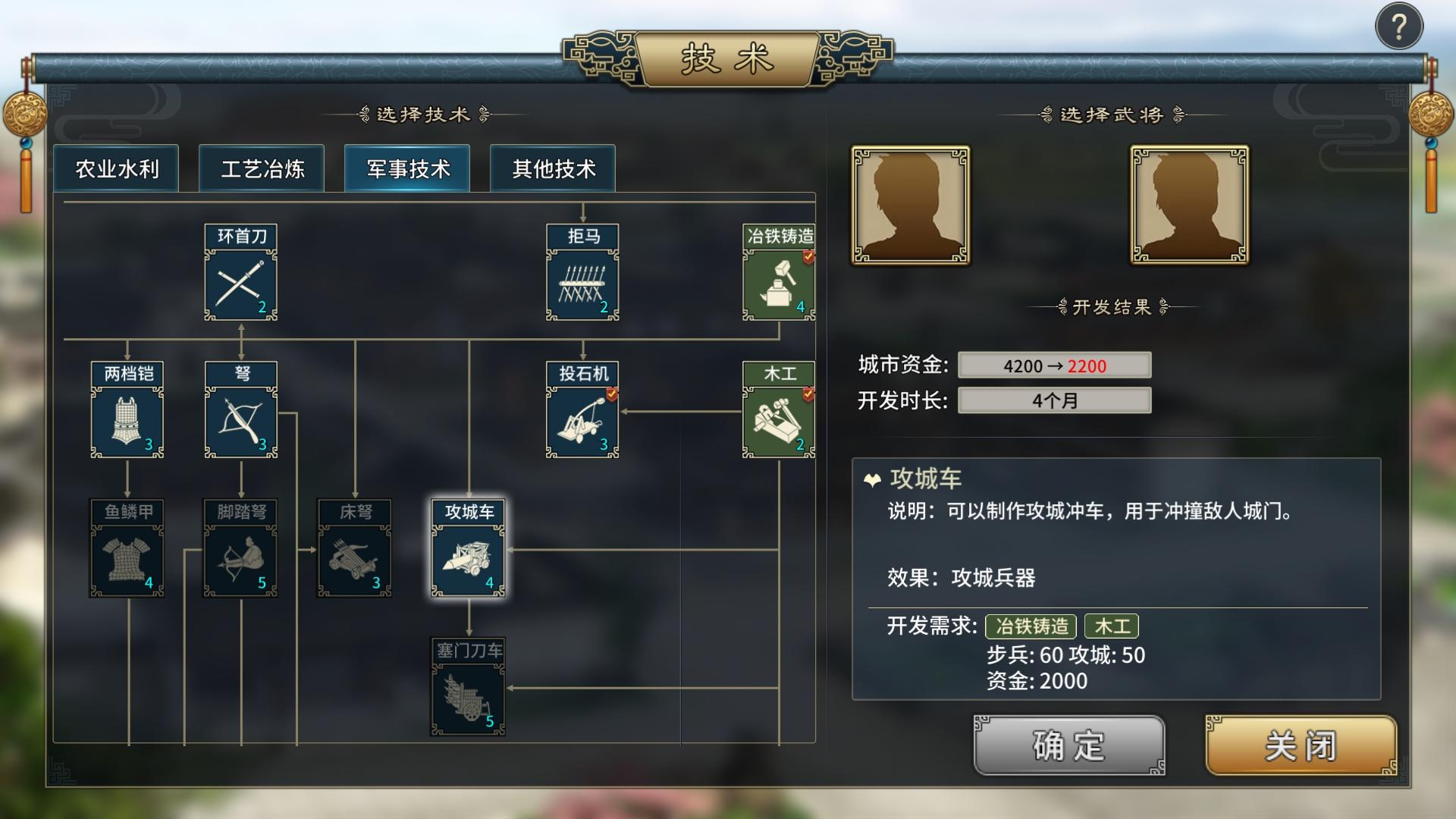This screenshot has width=1456, height=819.
Task: Choose the 床弩 ballista technology
Action: (x=355, y=548)
